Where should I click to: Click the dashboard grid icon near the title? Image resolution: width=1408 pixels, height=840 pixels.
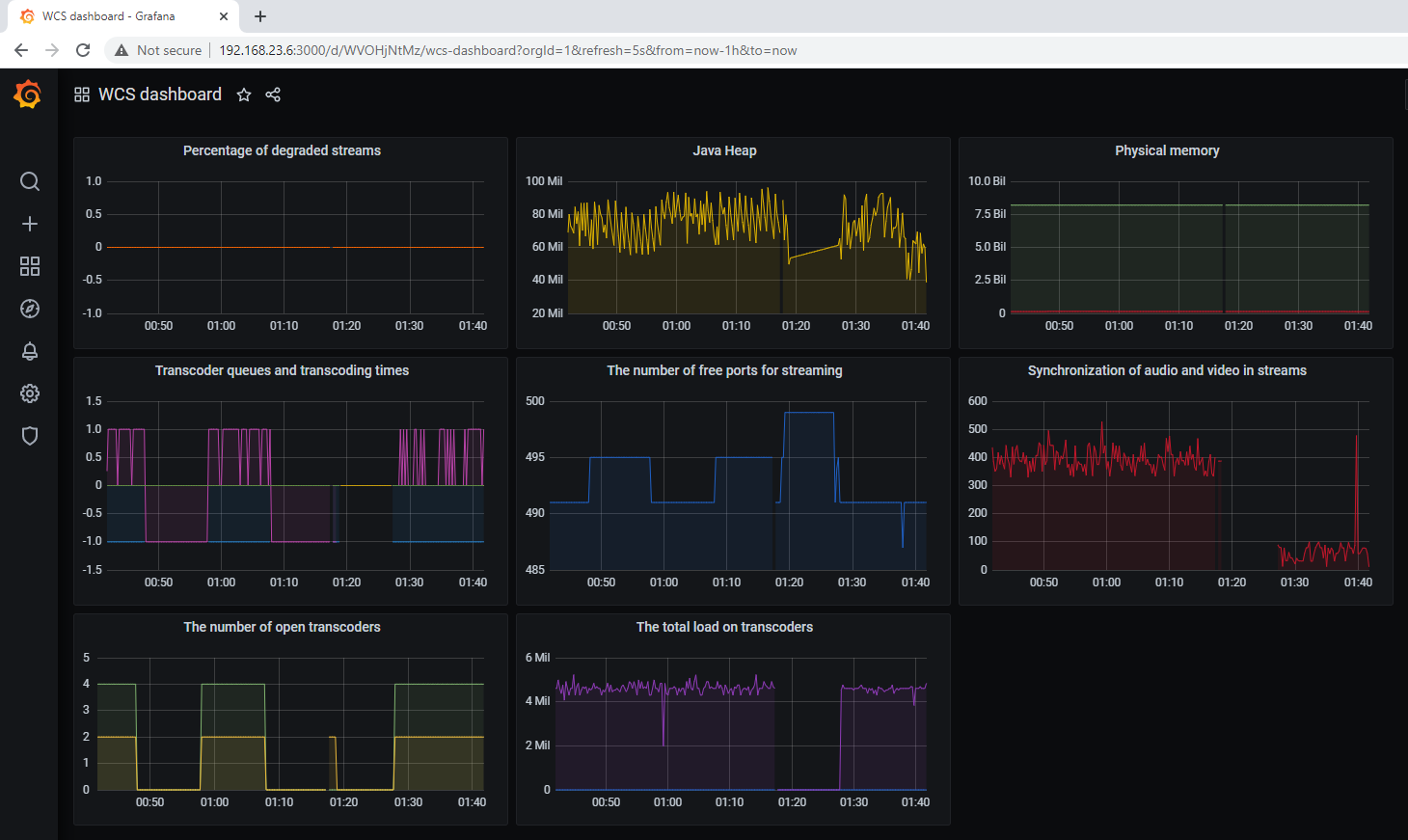[x=81, y=94]
